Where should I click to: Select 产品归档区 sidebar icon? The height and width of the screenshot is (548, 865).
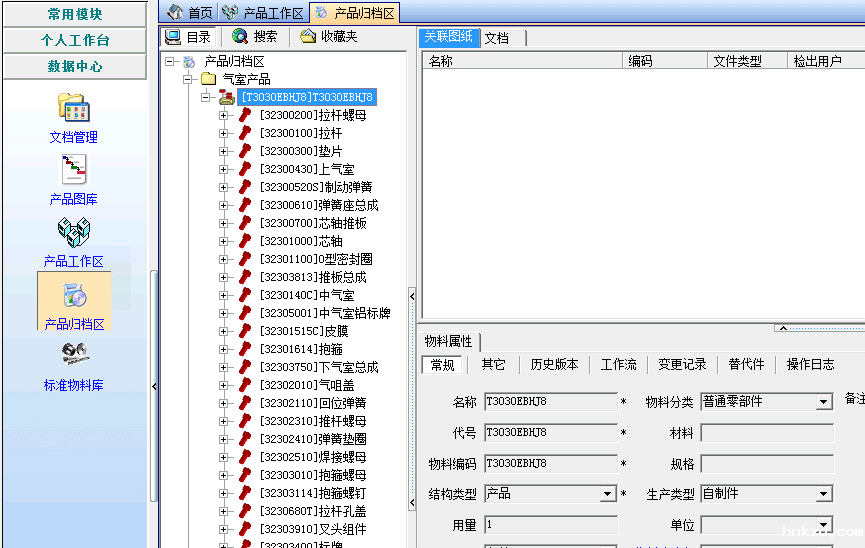pos(74,295)
